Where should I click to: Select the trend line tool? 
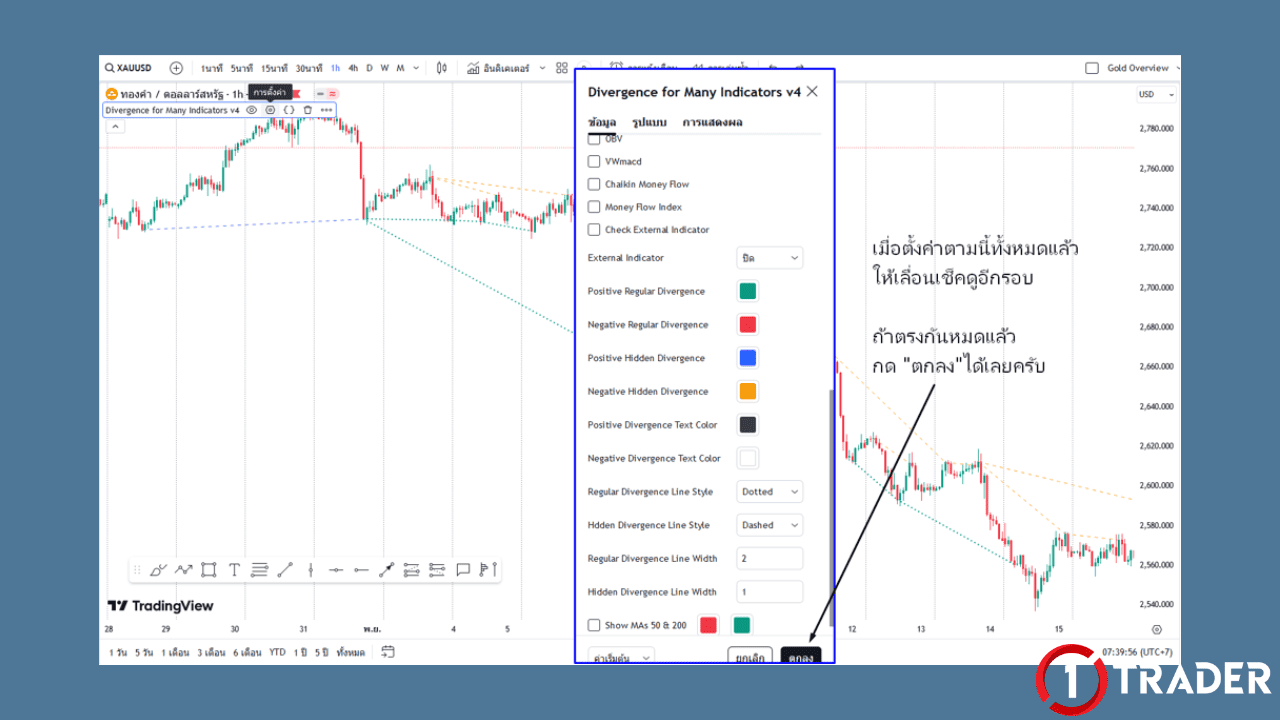(x=285, y=570)
